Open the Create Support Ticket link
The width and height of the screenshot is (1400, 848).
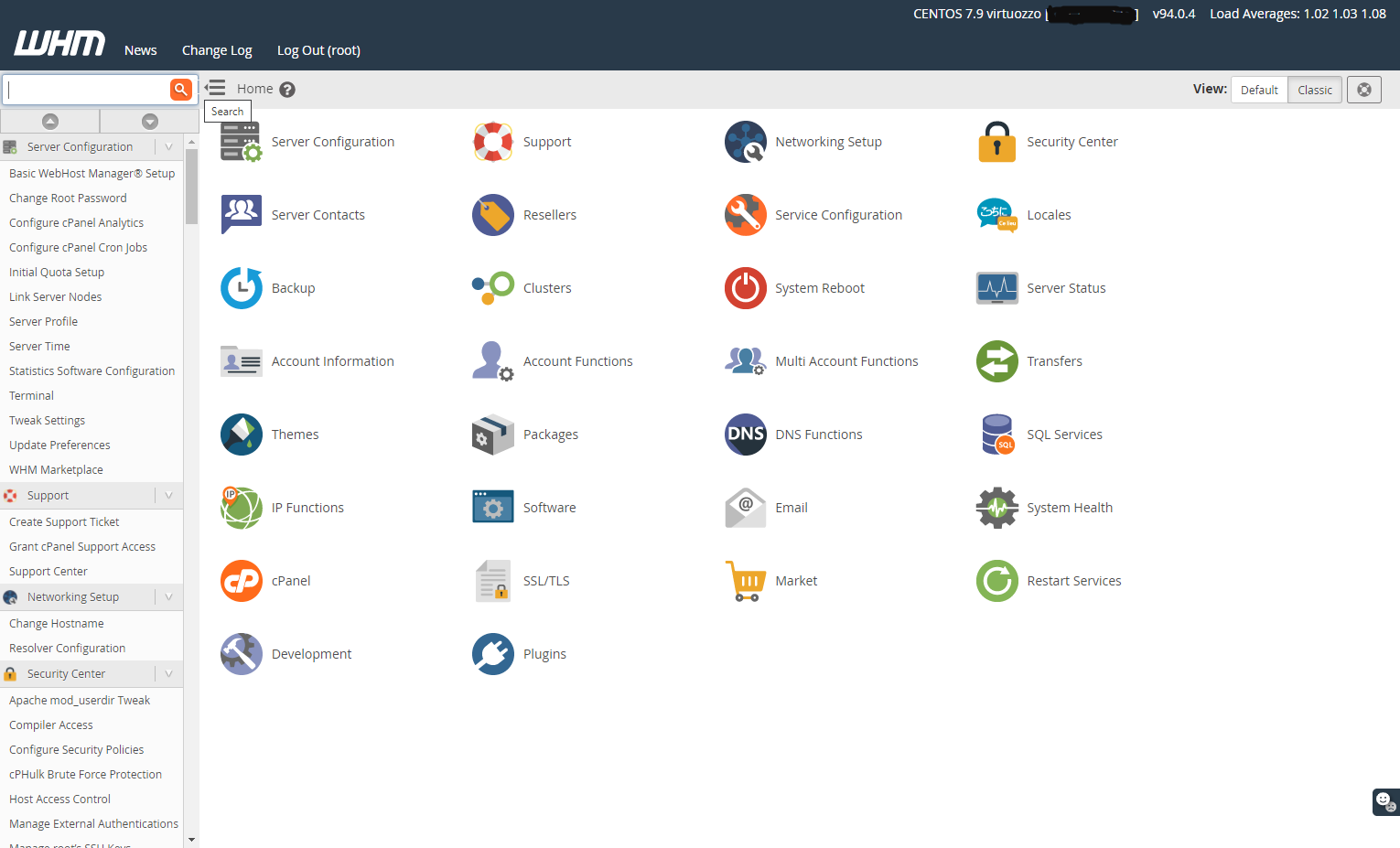(63, 521)
